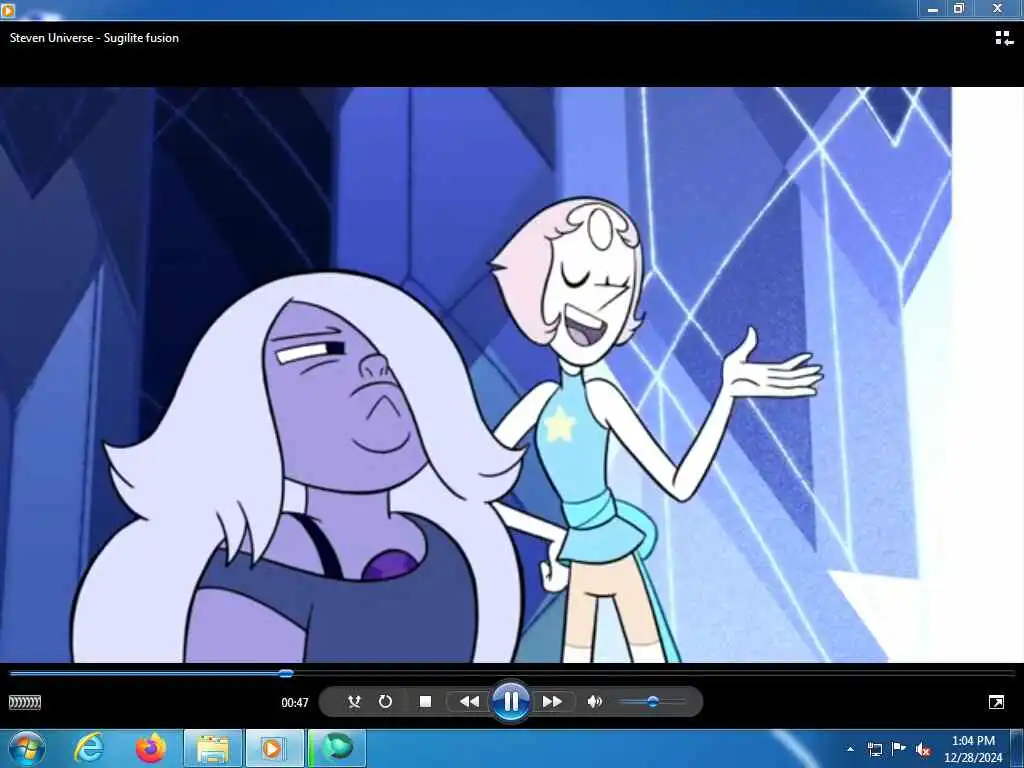The width and height of the screenshot is (1024, 768).
Task: Mute the player volume
Action: tap(594, 702)
